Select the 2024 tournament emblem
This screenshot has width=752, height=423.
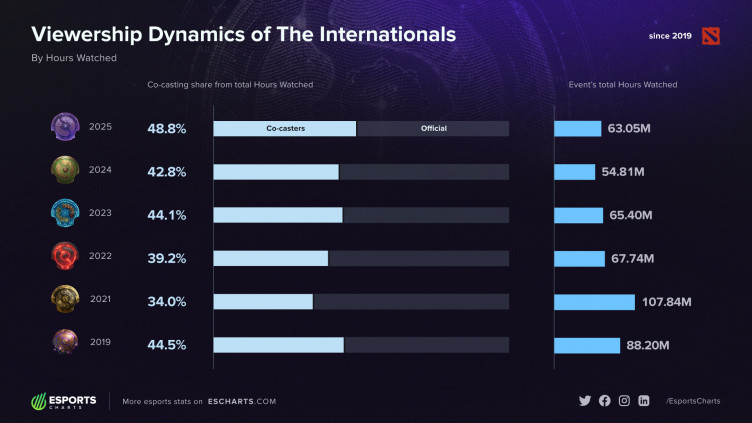(x=64, y=170)
